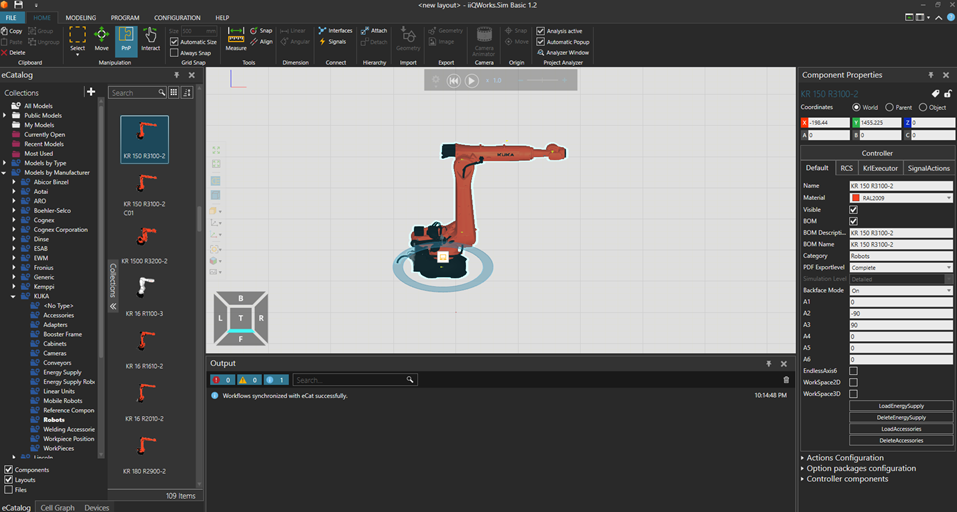This screenshot has width=957, height=512.
Task: Select KR 16 R1100-3 robot thumbnail
Action: 144,287
